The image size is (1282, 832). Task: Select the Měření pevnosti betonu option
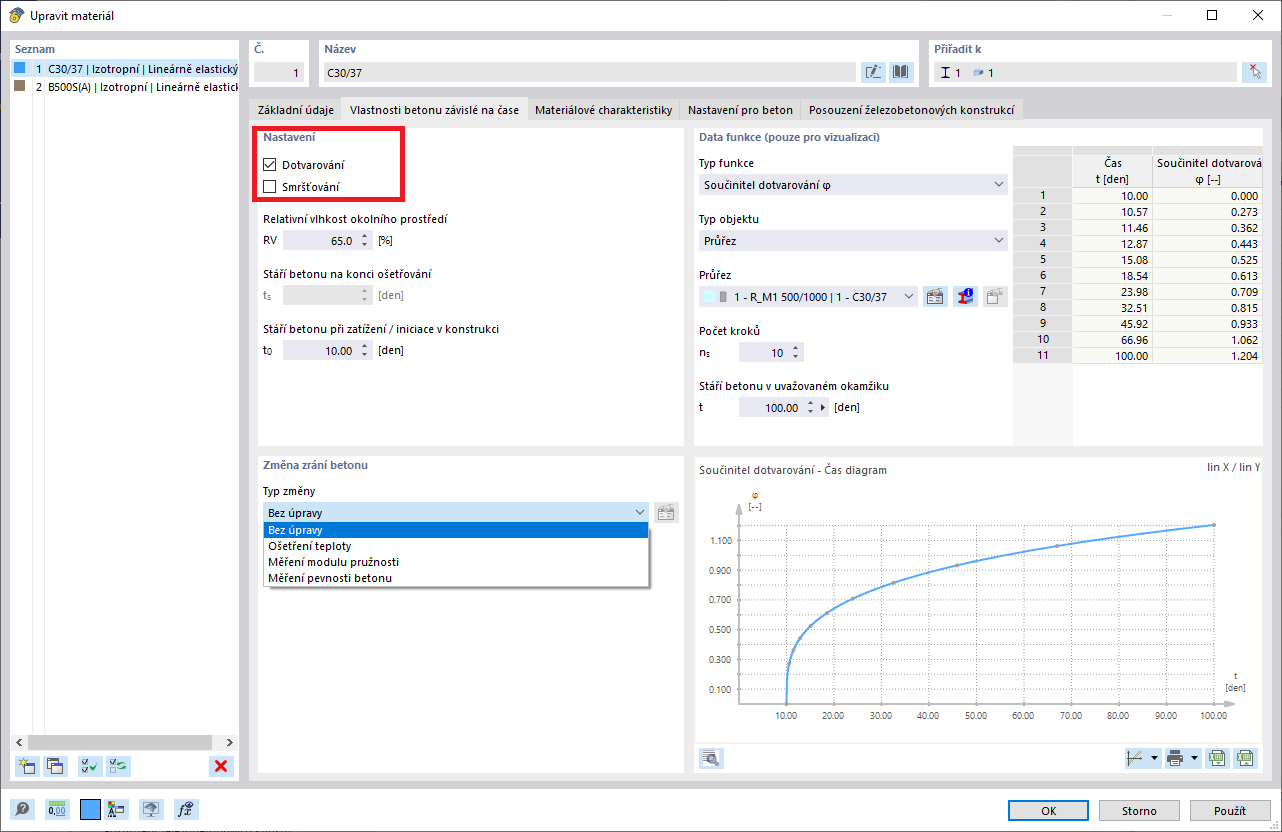(x=456, y=578)
